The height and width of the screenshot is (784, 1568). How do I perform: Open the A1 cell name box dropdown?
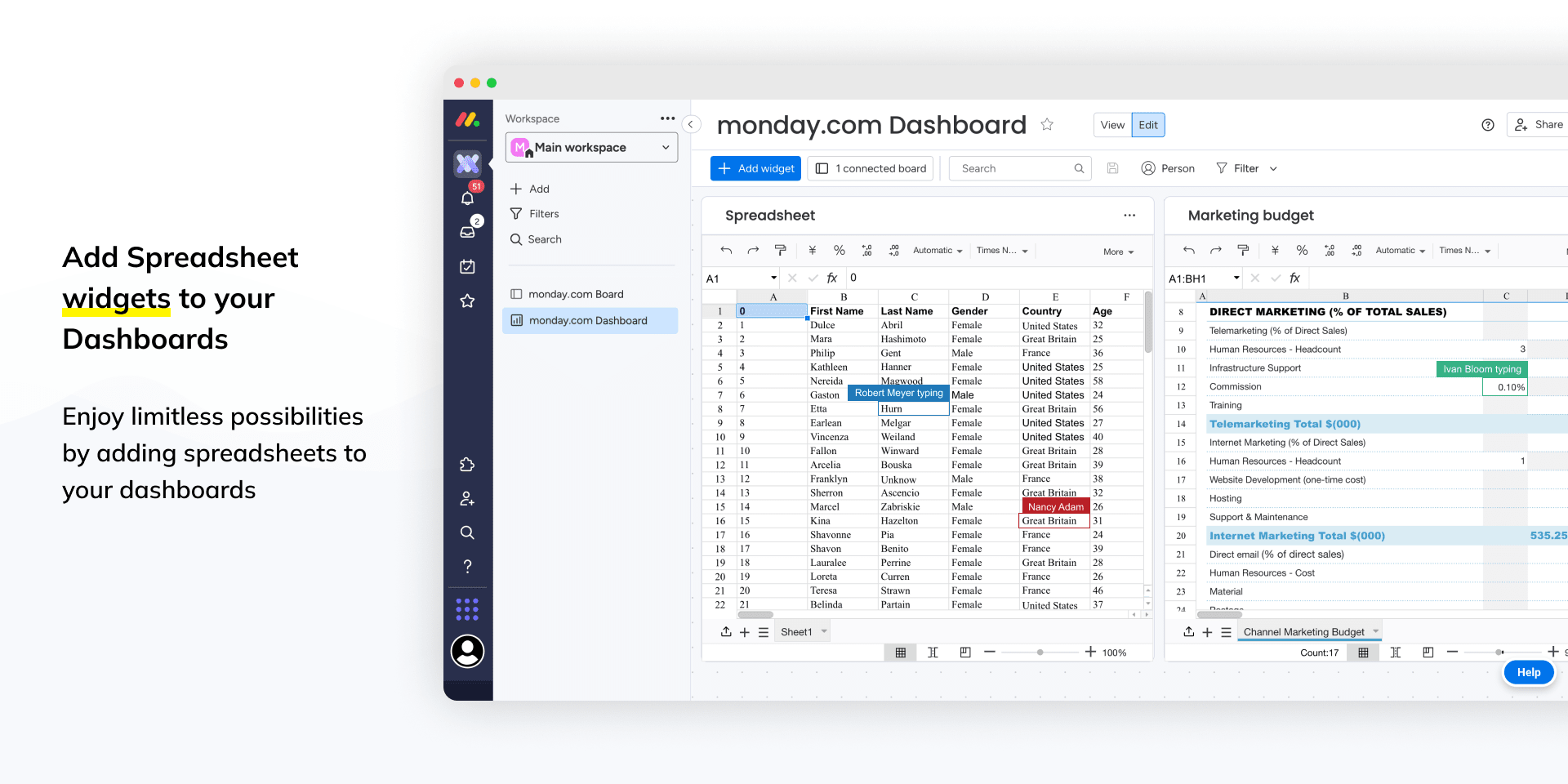point(773,278)
